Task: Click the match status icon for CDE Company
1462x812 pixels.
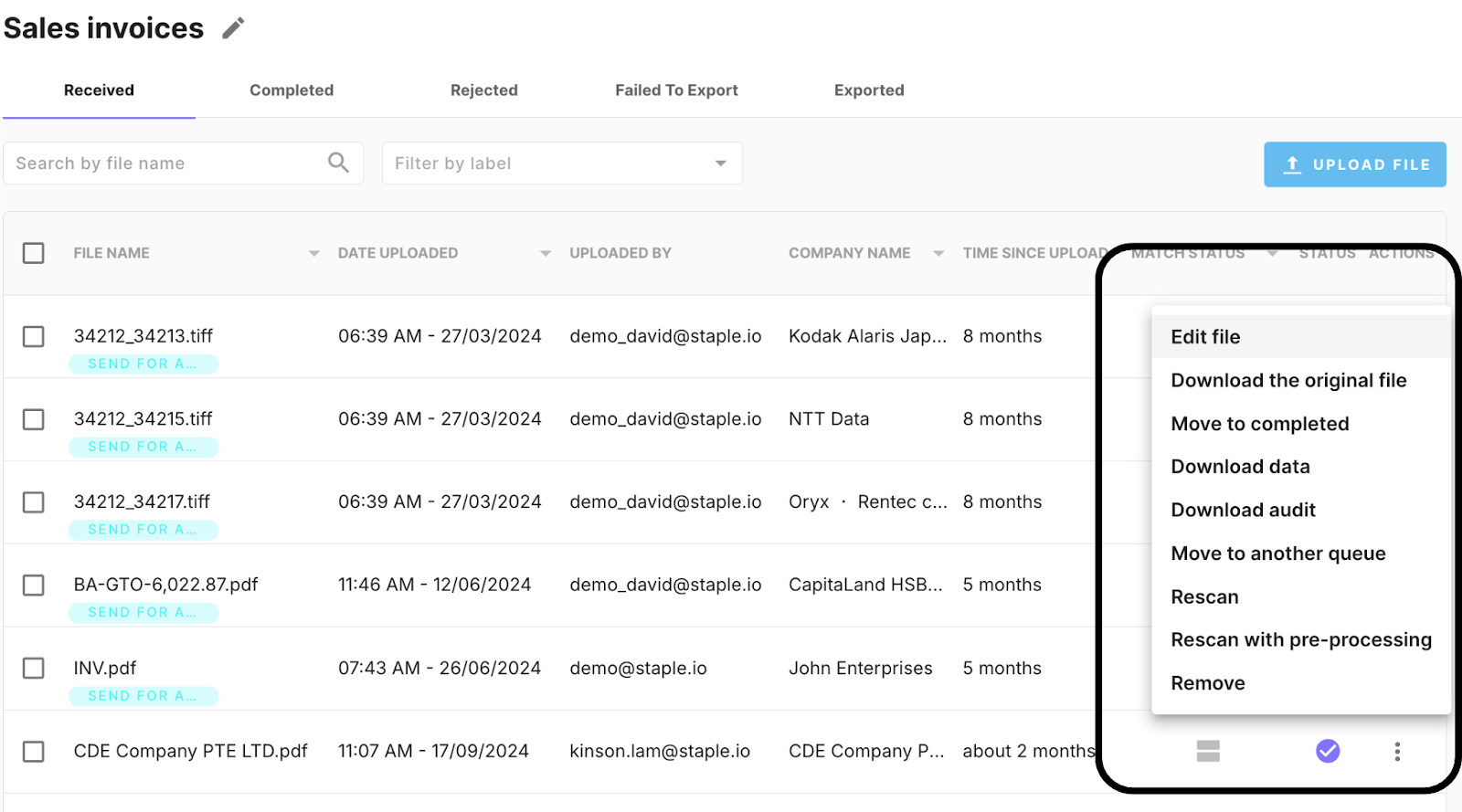Action: click(1208, 751)
